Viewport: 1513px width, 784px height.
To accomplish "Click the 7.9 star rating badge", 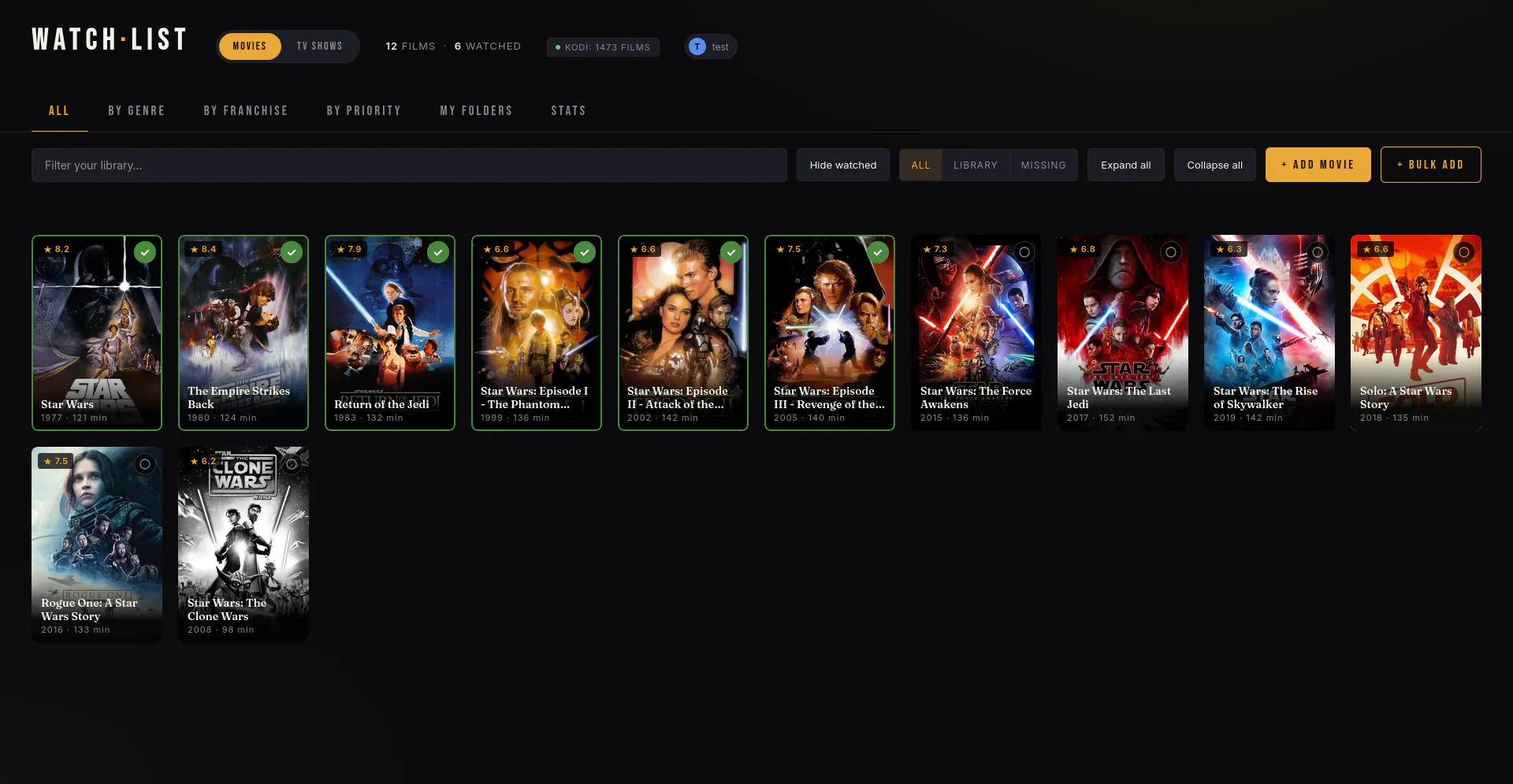I will [349, 249].
